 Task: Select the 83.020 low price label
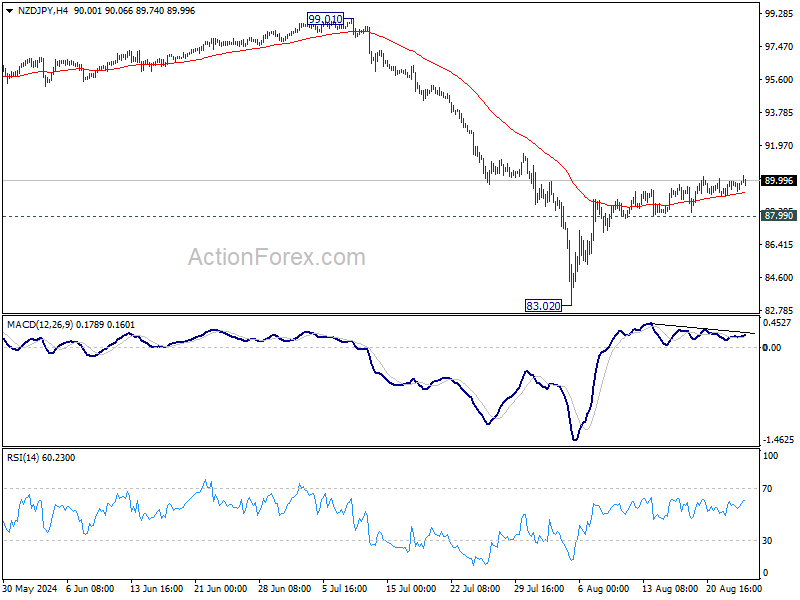coord(543,306)
